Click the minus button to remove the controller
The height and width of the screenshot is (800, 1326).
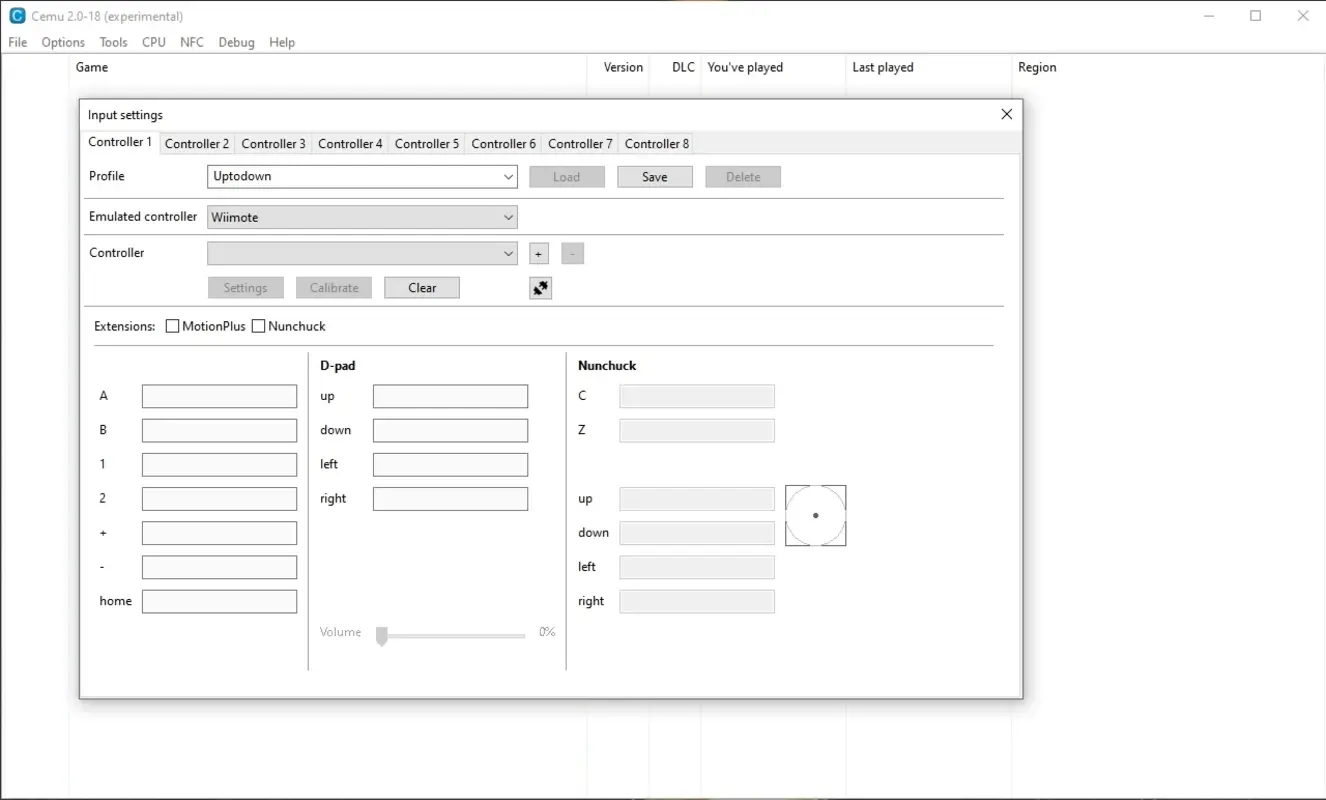pyautogui.click(x=572, y=254)
